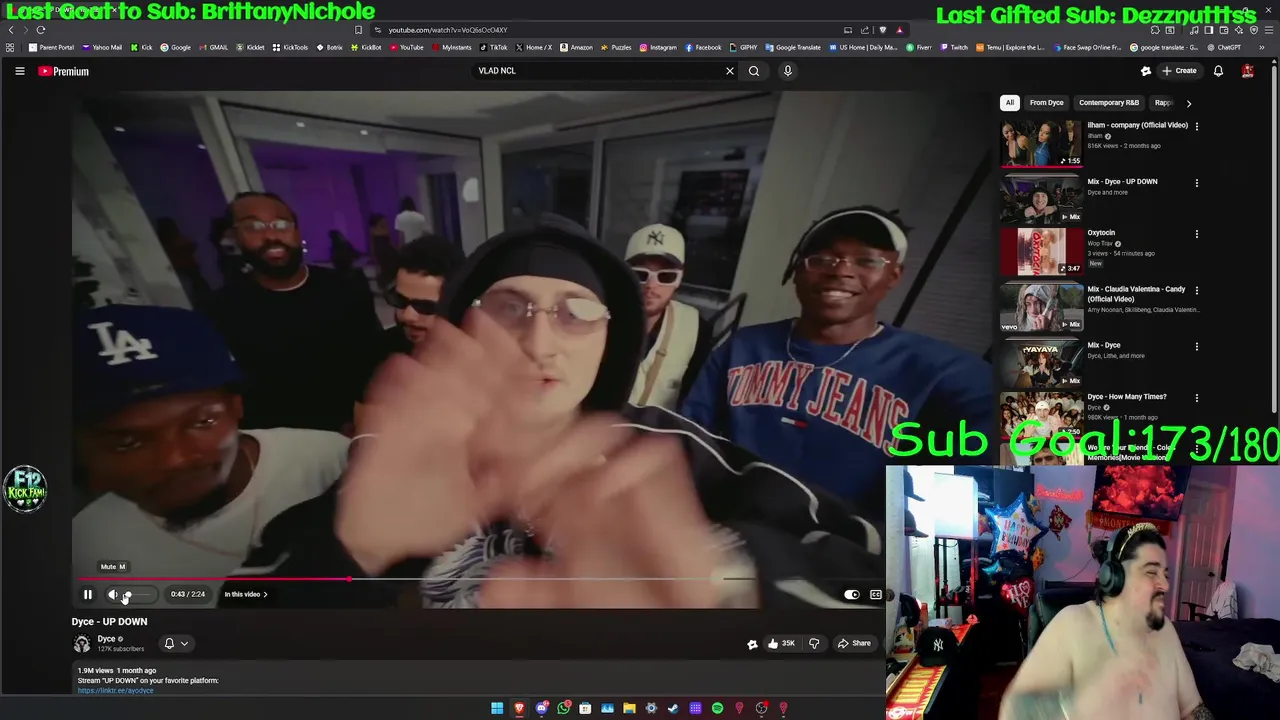Image resolution: width=1280 pixels, height=720 pixels.
Task: Select the 'Contemporary R&B' filter chip
Action: [x=1109, y=103]
